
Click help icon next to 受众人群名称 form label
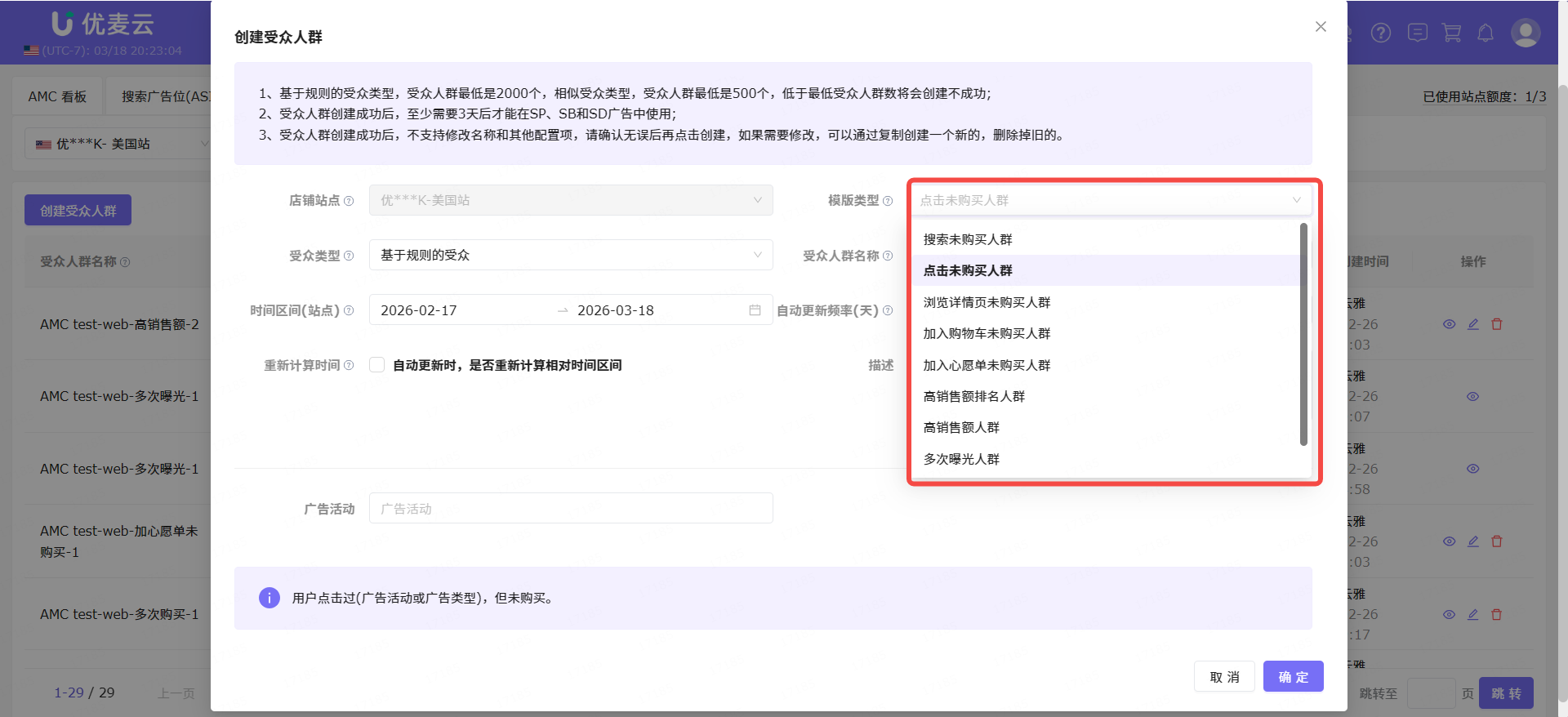[x=888, y=256]
